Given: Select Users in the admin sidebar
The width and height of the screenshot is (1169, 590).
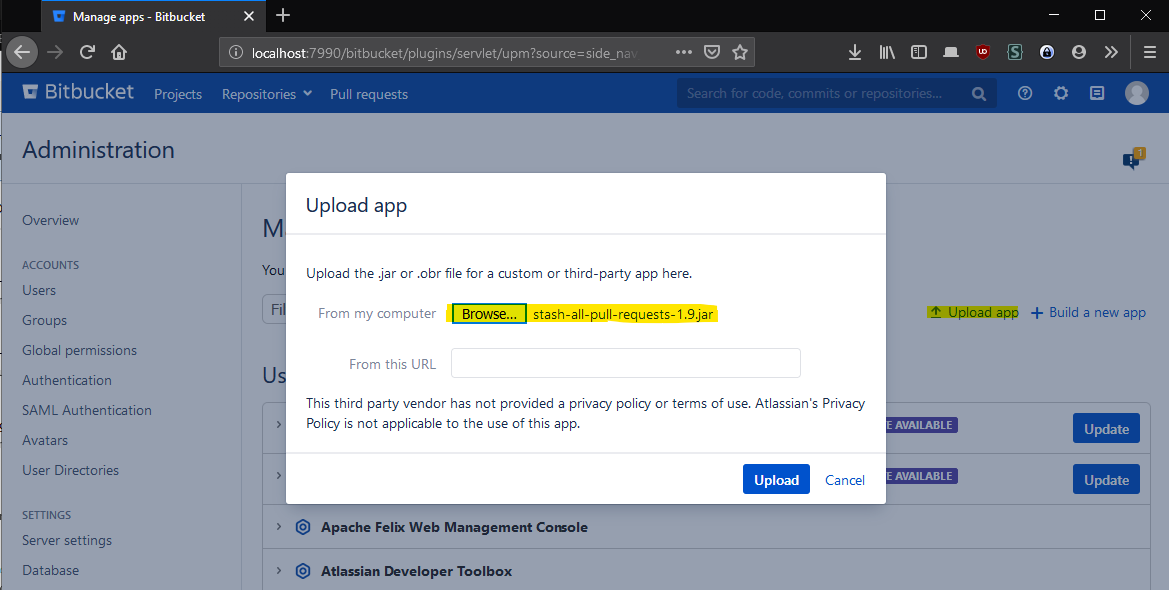Looking at the screenshot, I should click(39, 290).
